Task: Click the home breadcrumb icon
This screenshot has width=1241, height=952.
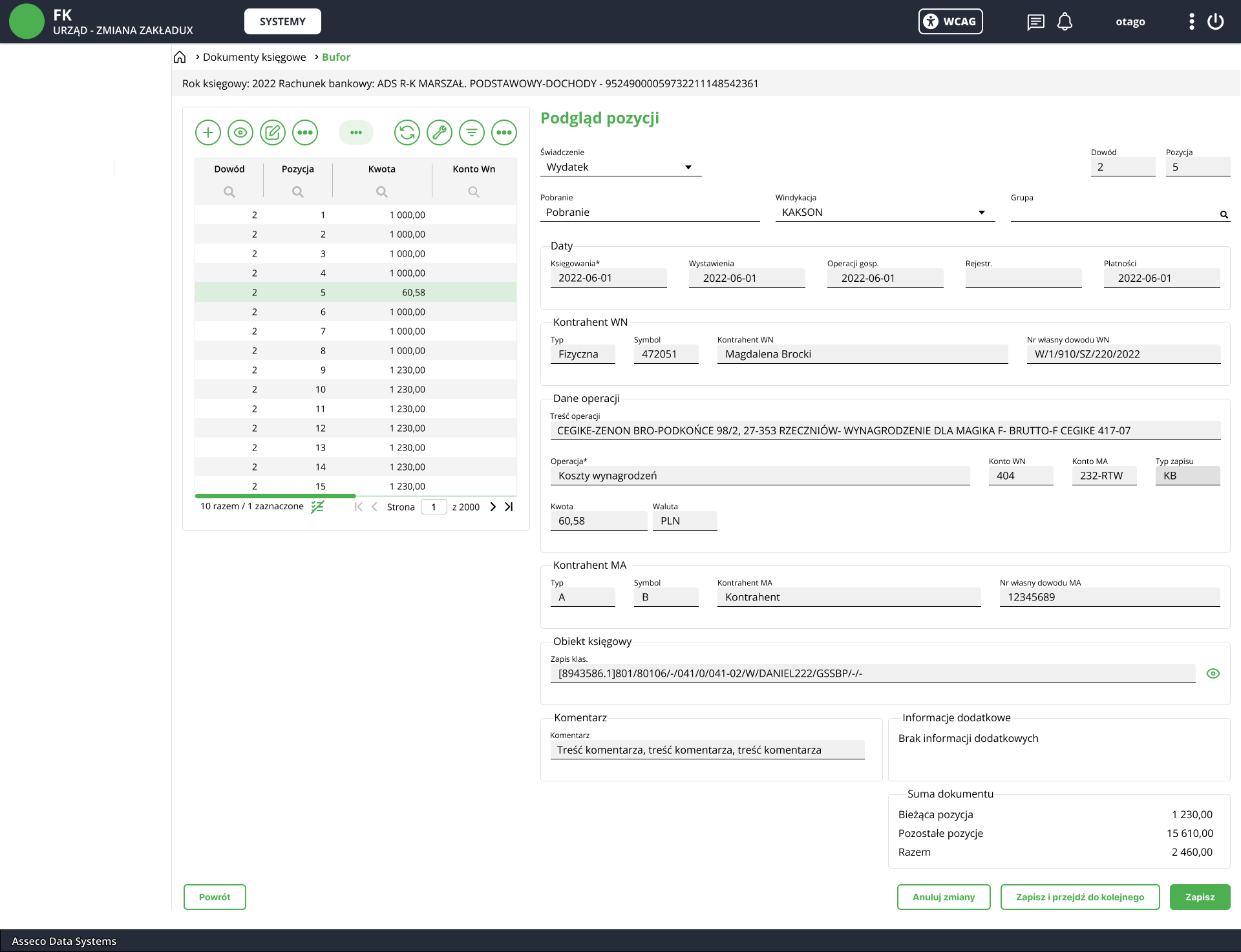Action: [180, 57]
